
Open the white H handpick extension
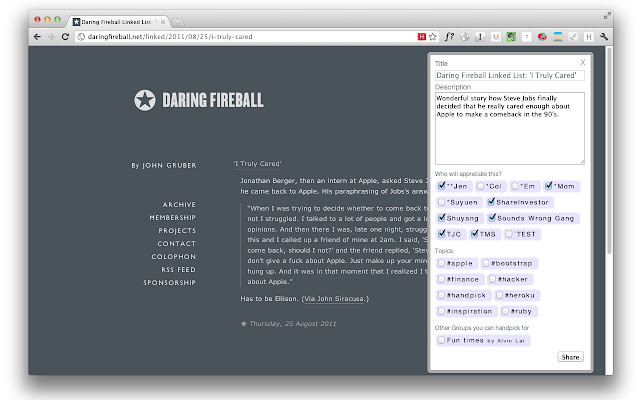[x=589, y=37]
